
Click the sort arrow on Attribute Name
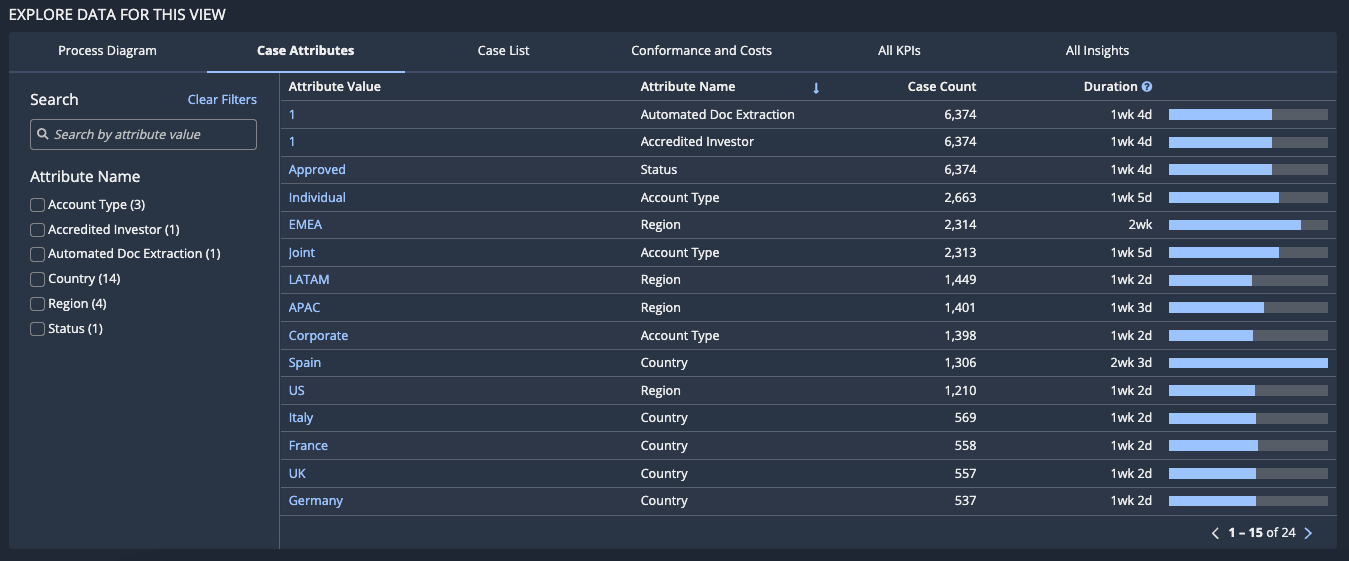[x=816, y=88]
